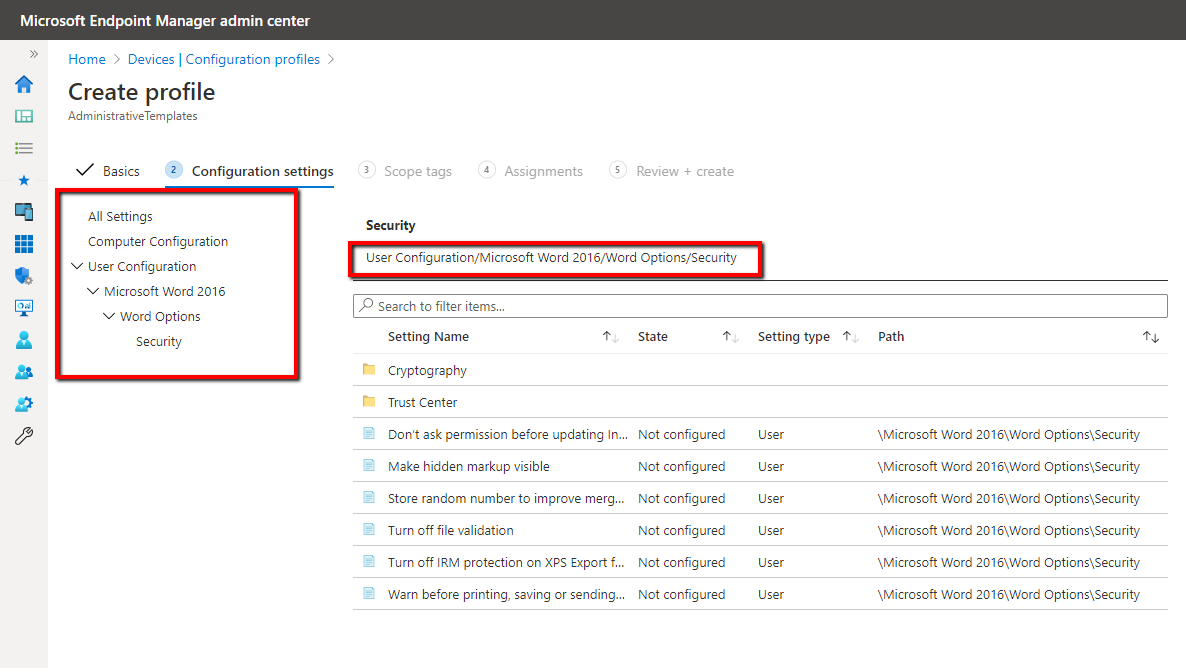Collapse the Word Options node
The width and height of the screenshot is (1186, 668).
click(x=109, y=316)
